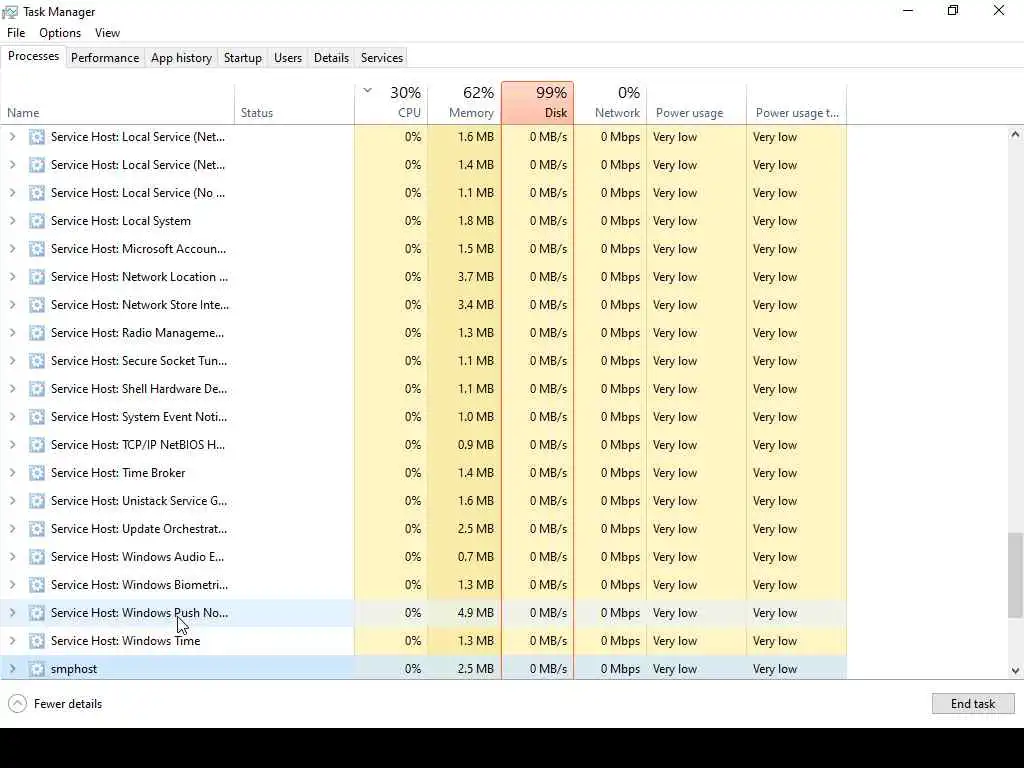The height and width of the screenshot is (768, 1024).
Task: Open the File menu
Action: point(16,33)
